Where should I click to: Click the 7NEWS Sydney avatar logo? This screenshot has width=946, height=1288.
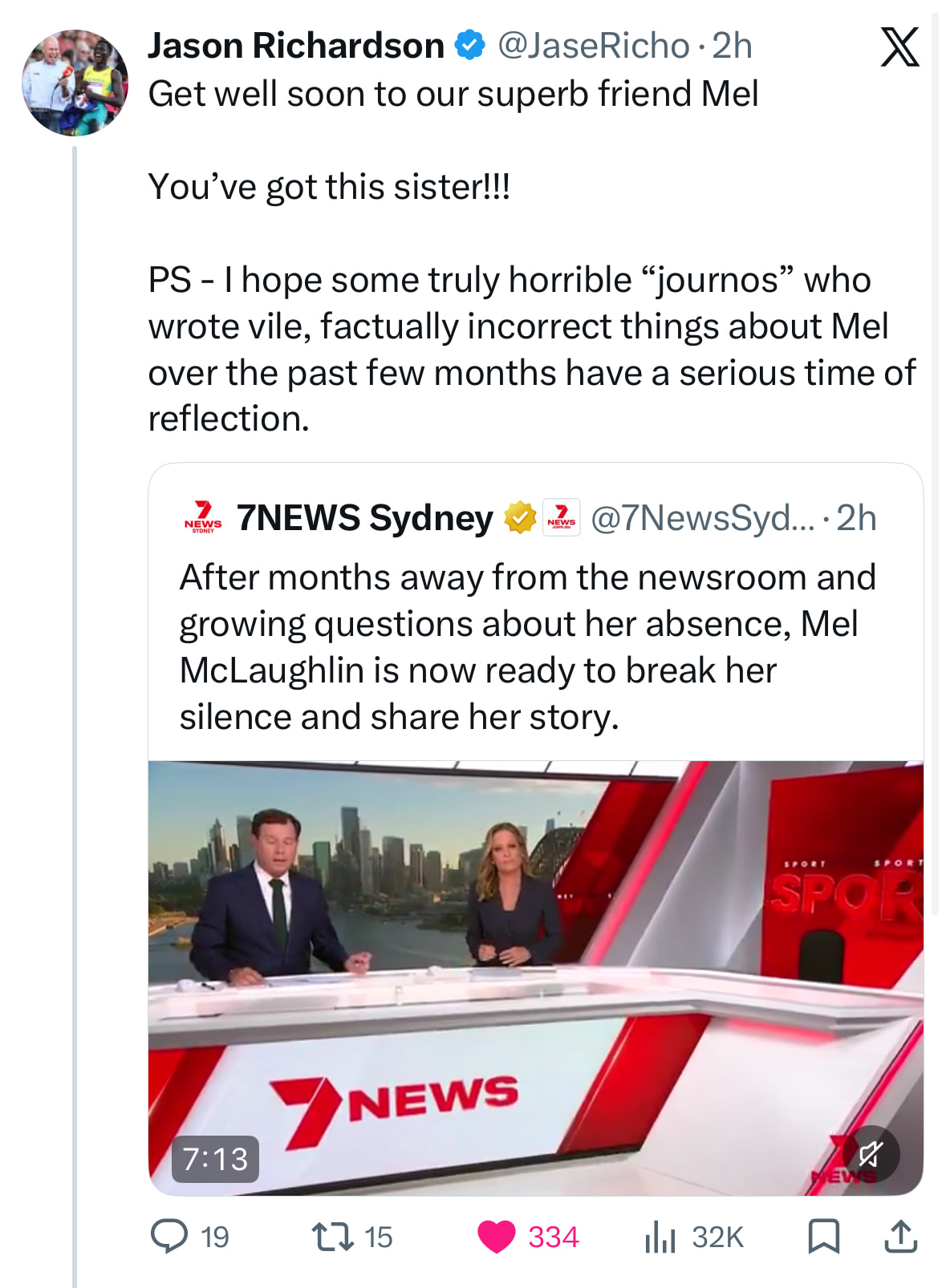coord(203,517)
